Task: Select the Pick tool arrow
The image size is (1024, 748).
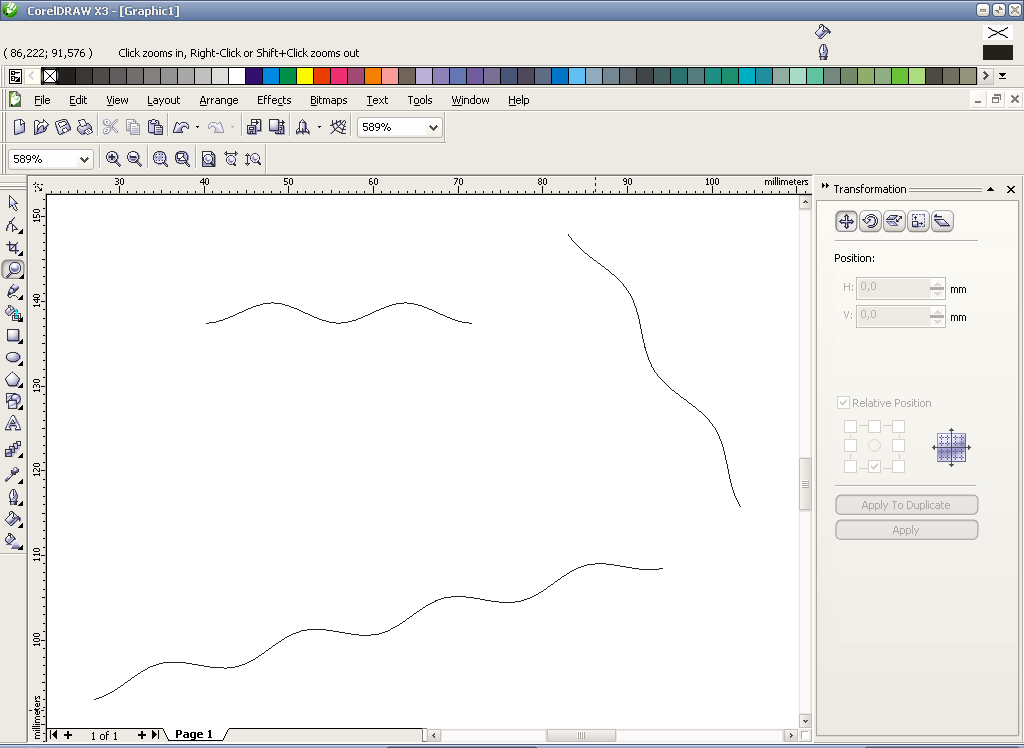Action: [x=13, y=203]
